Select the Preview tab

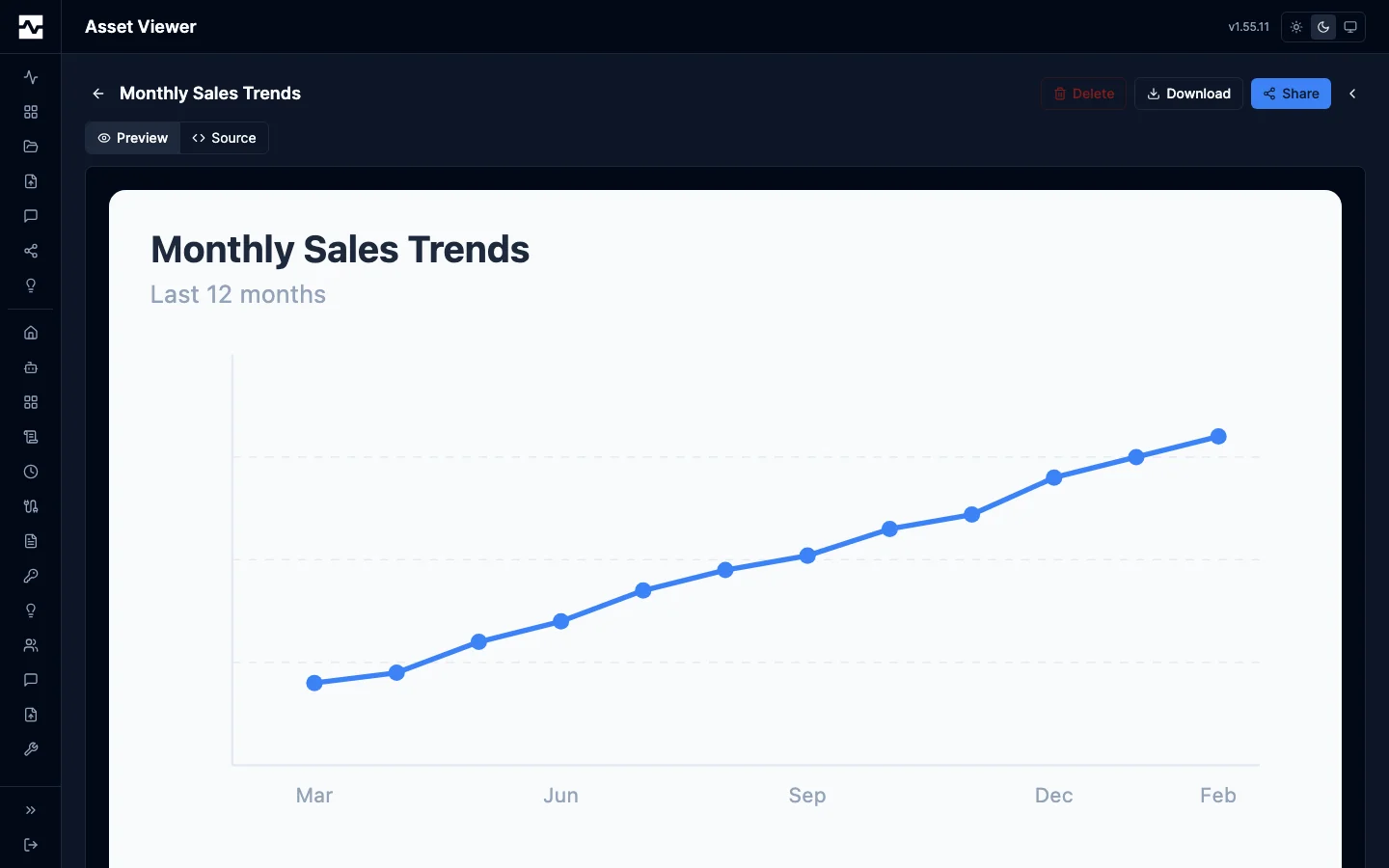point(133,138)
